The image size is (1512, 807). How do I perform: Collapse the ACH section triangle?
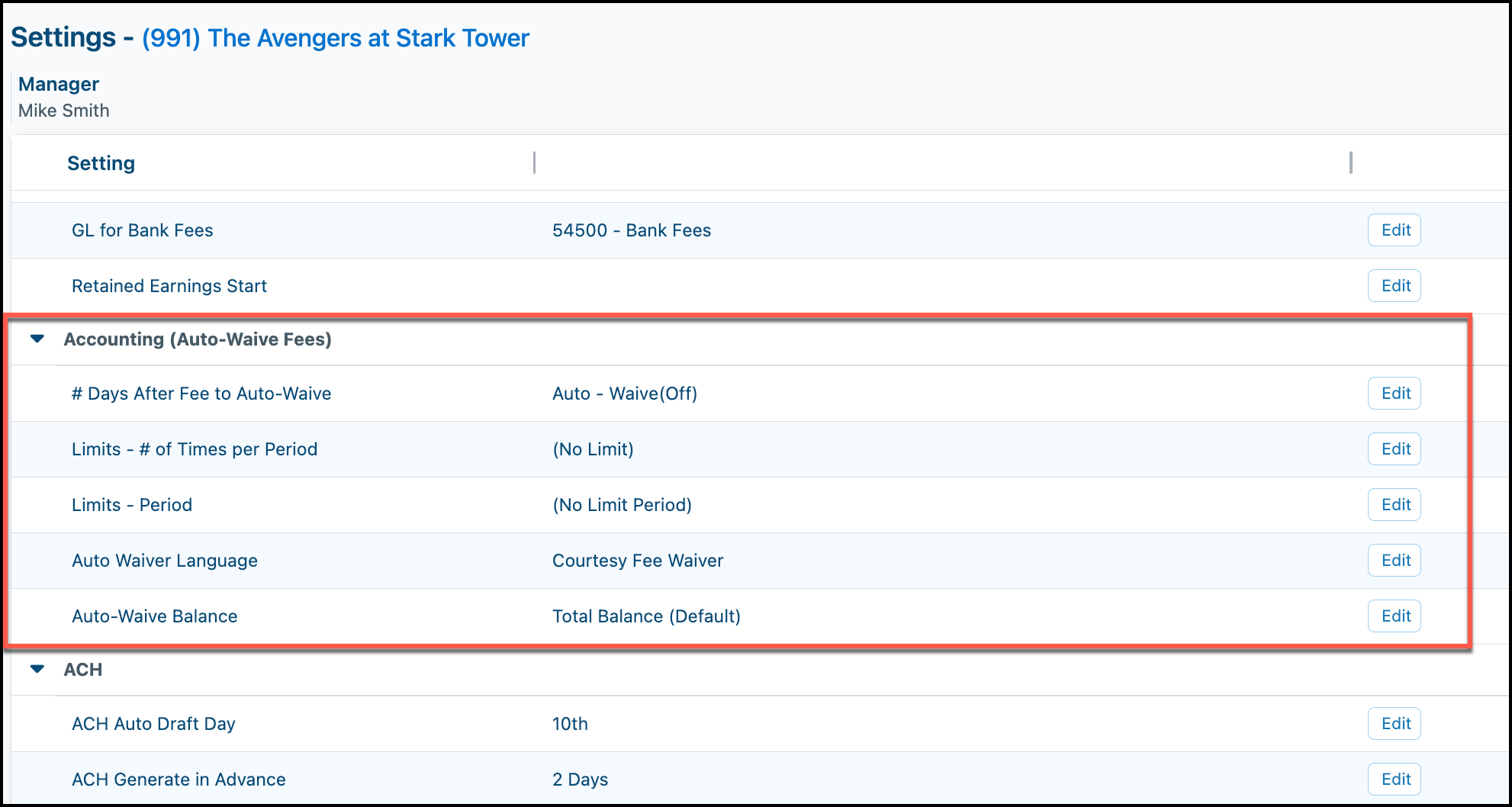point(37,669)
